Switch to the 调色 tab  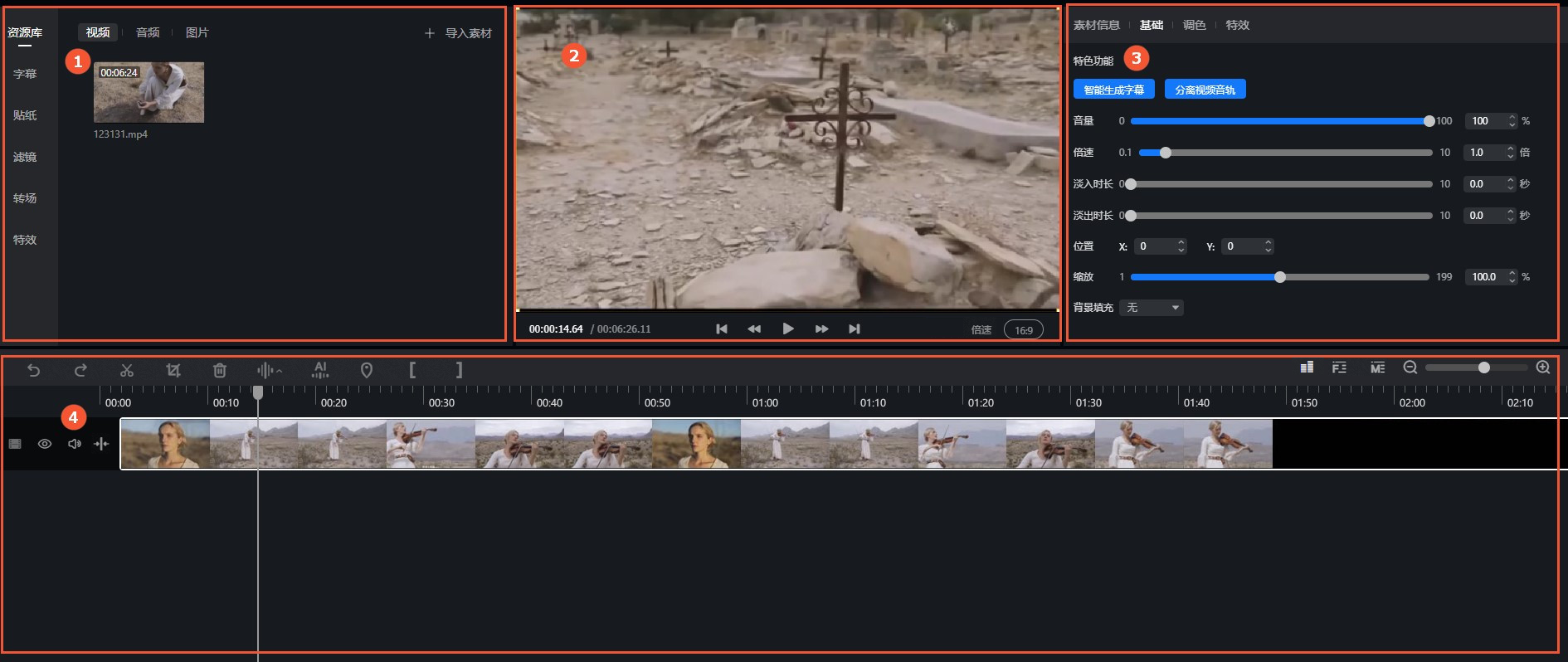pos(1194,25)
